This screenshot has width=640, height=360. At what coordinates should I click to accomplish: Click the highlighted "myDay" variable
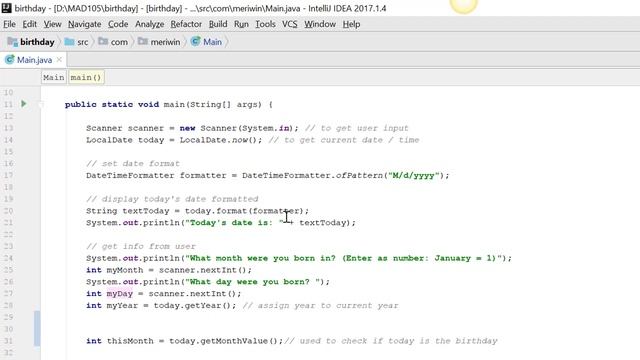(120, 293)
